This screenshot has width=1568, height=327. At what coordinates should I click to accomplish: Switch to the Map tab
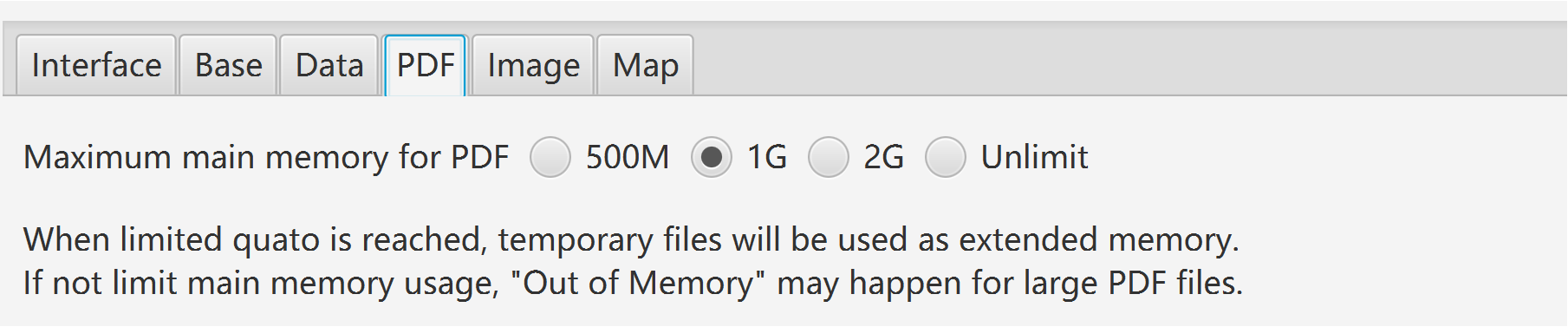[645, 65]
